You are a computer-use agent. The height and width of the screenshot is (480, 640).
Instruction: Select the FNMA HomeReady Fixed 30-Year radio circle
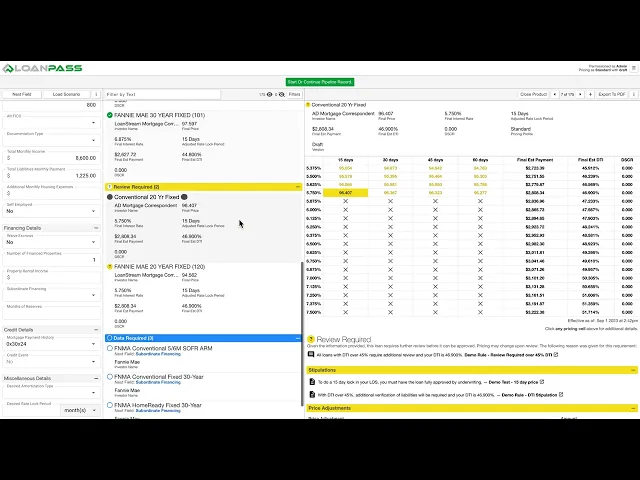tap(109, 405)
